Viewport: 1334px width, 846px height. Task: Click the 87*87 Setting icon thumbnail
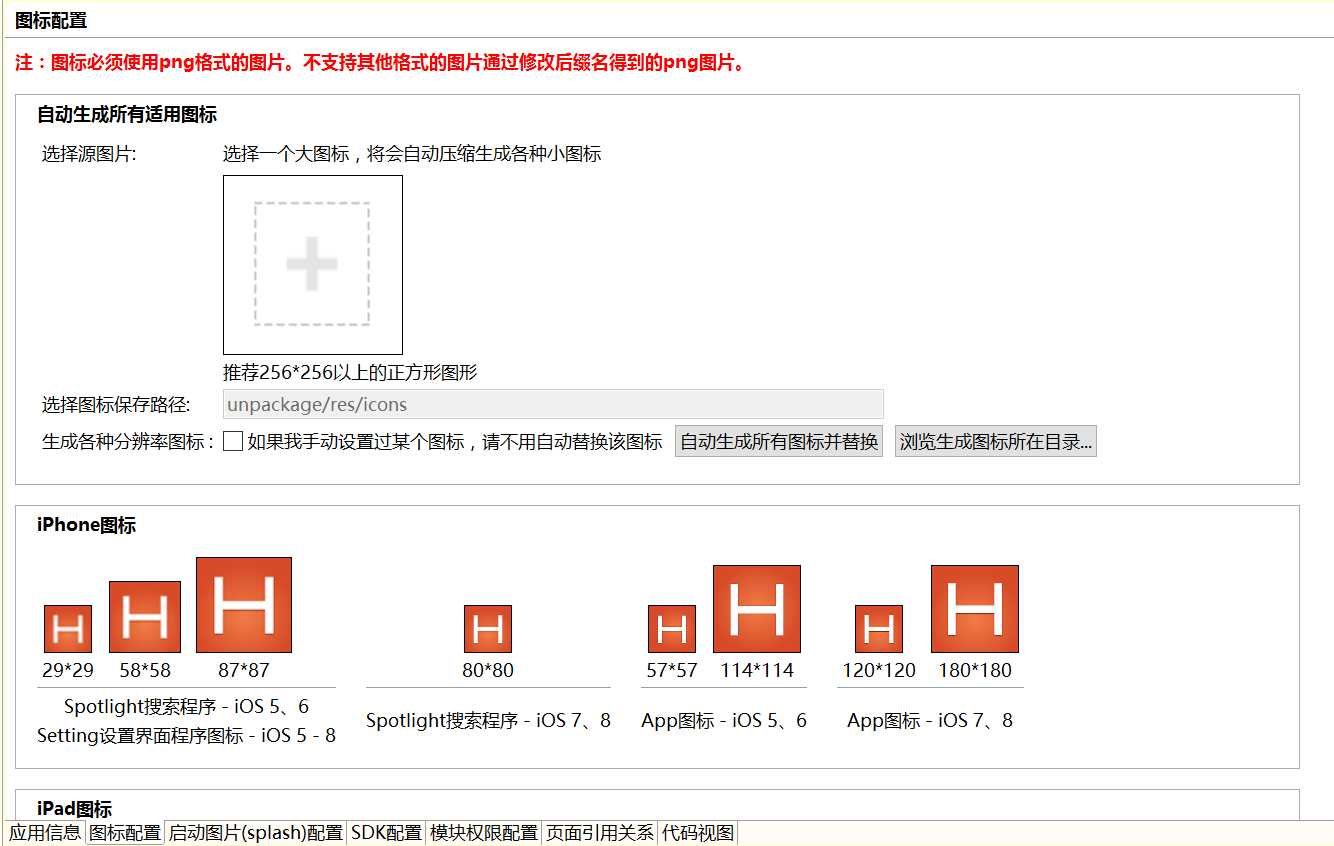pyautogui.click(x=244, y=604)
